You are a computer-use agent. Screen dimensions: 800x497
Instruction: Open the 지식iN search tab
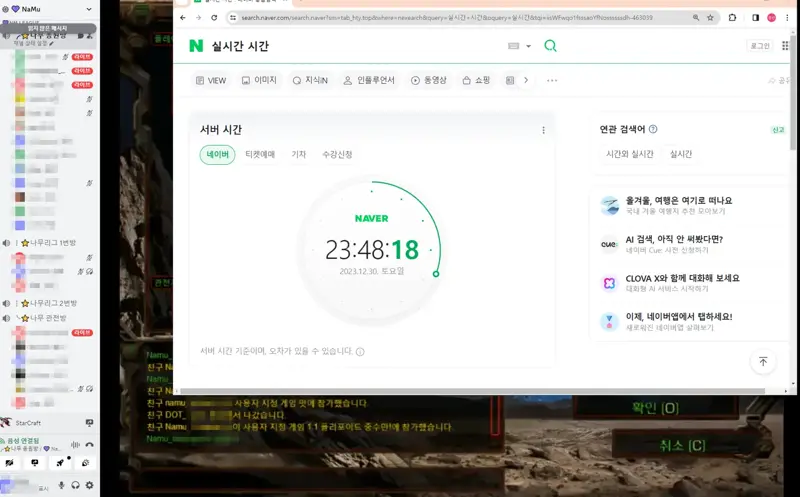[x=310, y=80]
